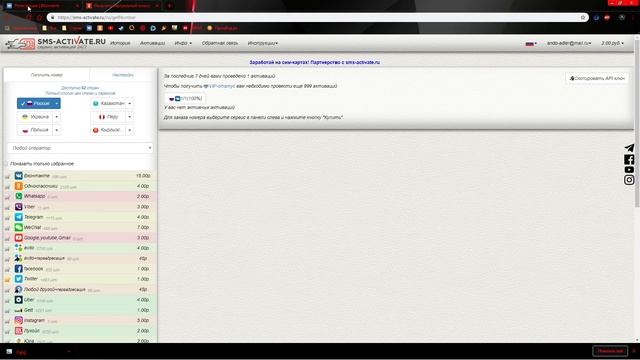This screenshot has height=360, width=640.
Task: Open the Инструкции menu
Action: (262, 43)
